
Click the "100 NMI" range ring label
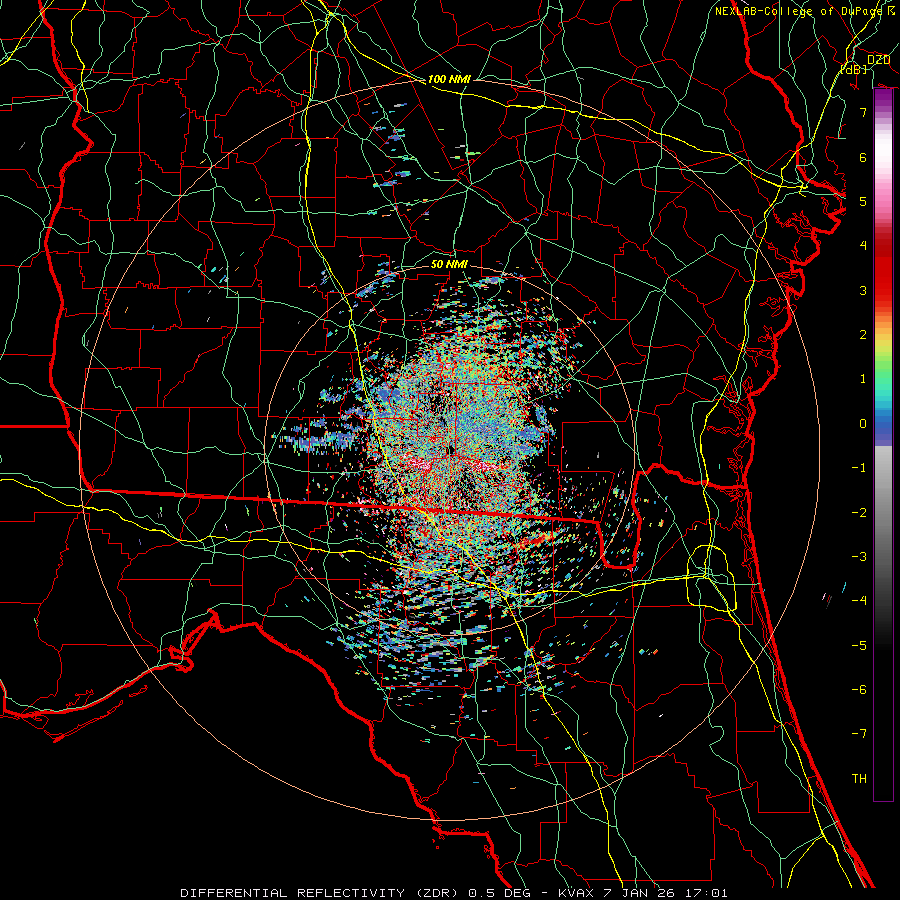(449, 79)
